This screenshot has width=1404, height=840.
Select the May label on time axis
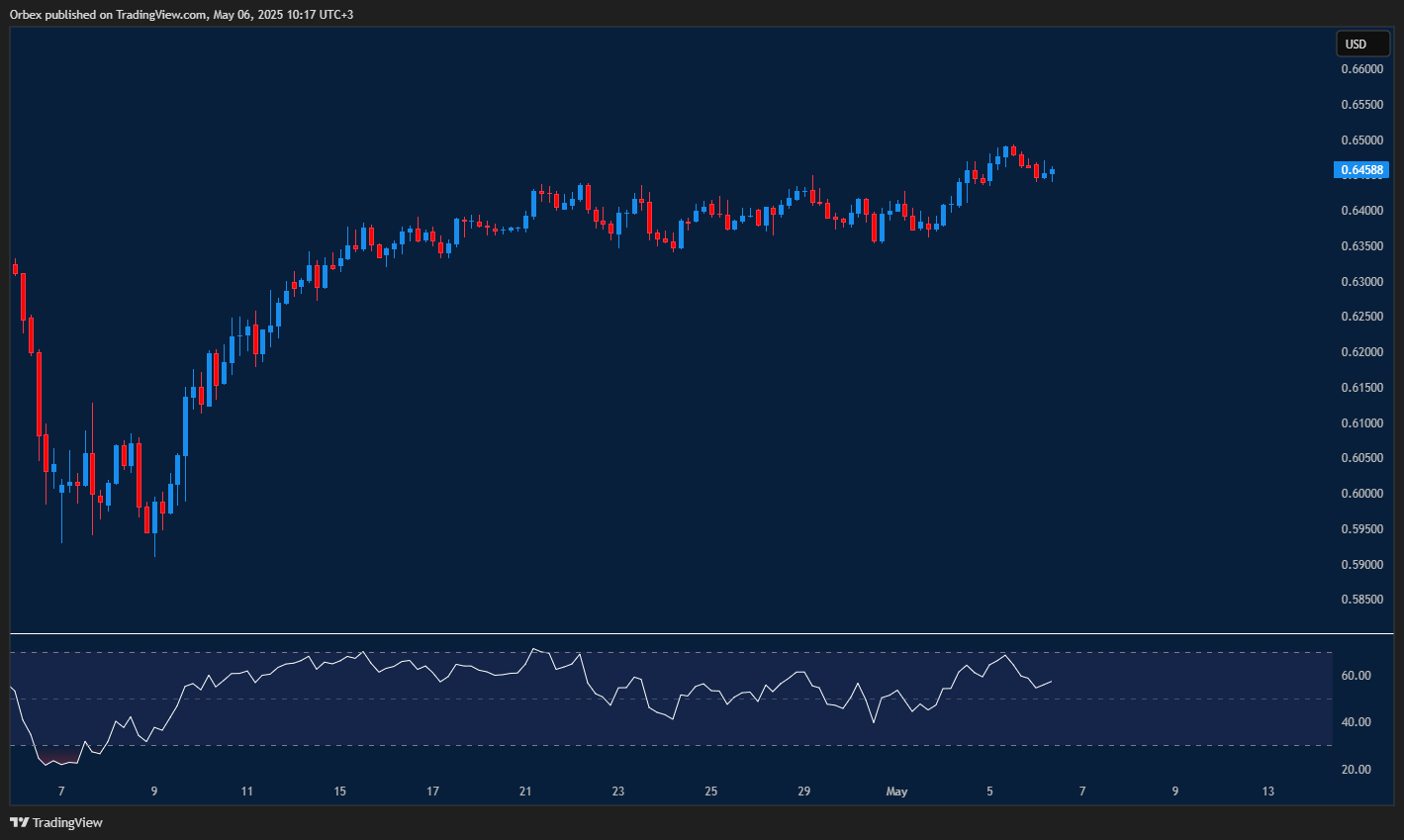pos(896,792)
